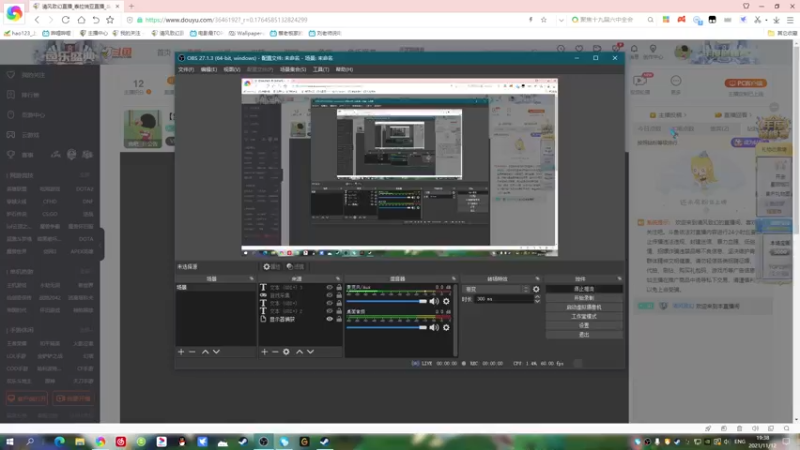Open settings gear of the first mixer channel

[x=446, y=301]
